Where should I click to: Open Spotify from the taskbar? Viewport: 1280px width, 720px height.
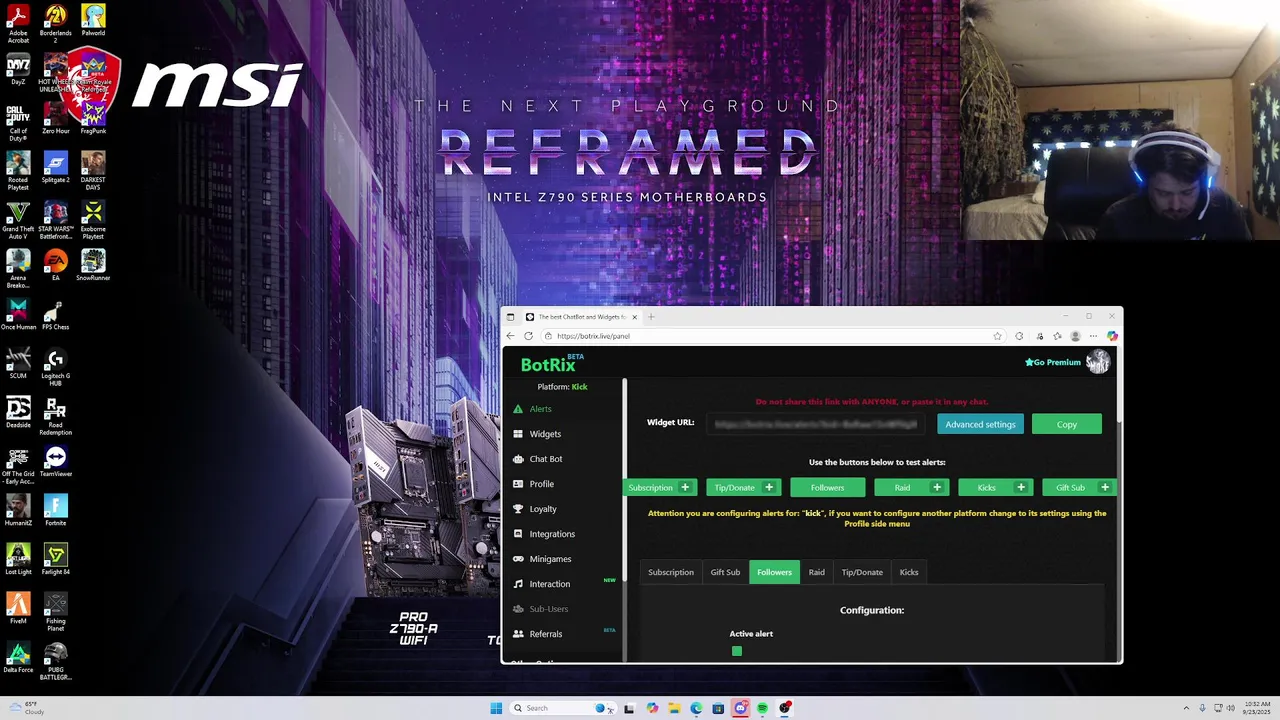click(x=762, y=708)
